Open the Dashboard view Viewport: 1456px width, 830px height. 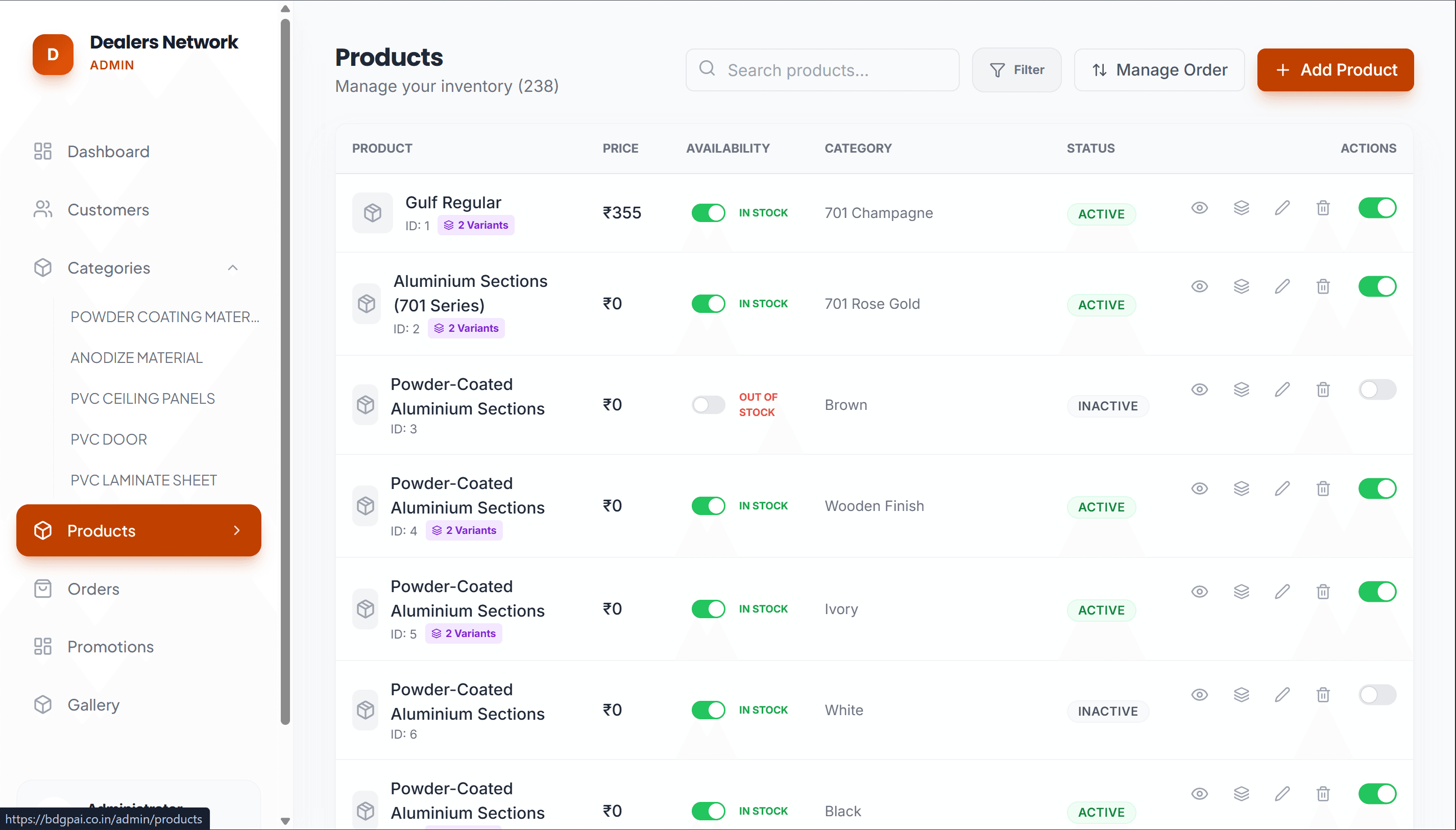[x=108, y=152]
